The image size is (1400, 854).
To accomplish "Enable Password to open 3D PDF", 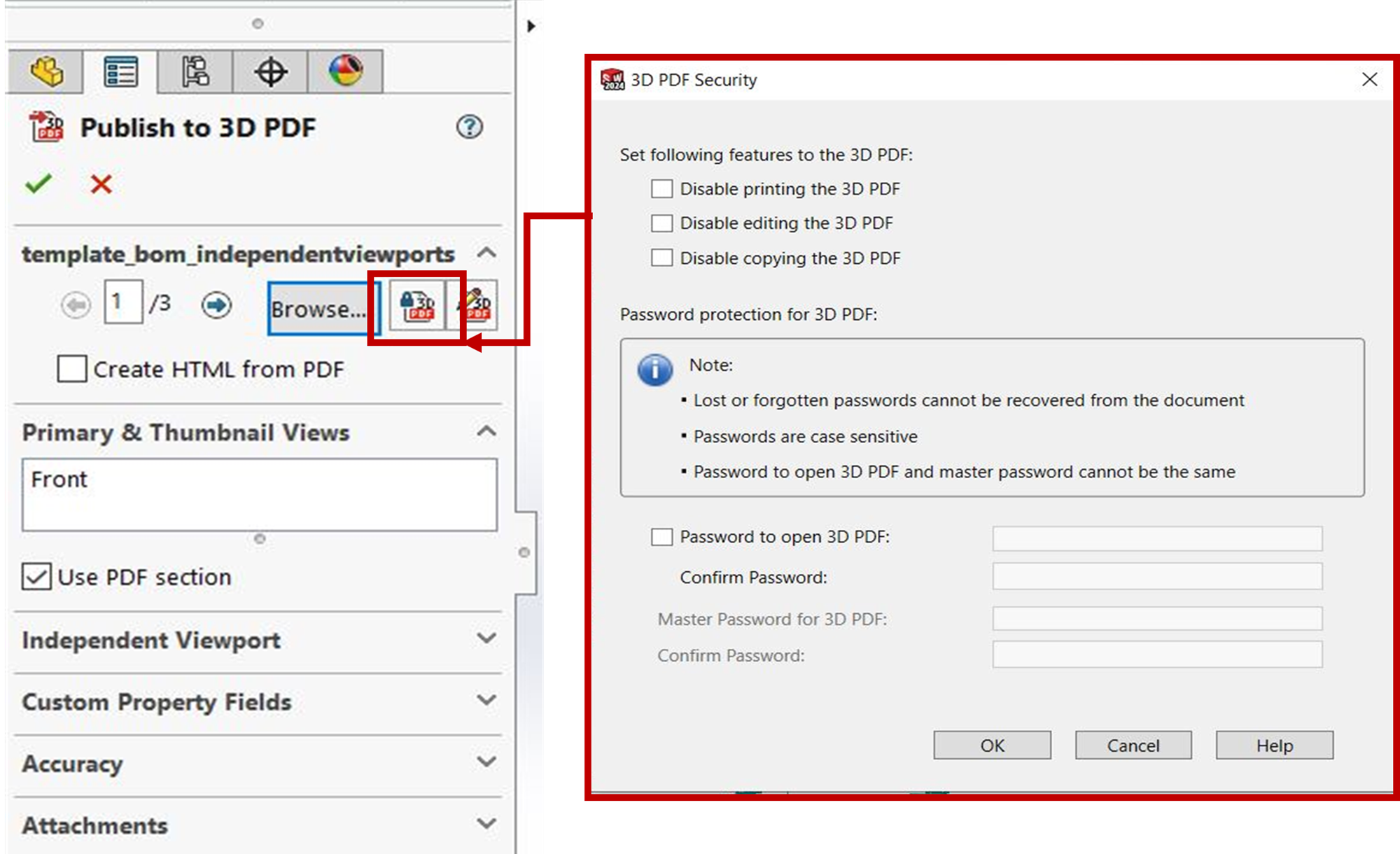I will click(x=661, y=537).
